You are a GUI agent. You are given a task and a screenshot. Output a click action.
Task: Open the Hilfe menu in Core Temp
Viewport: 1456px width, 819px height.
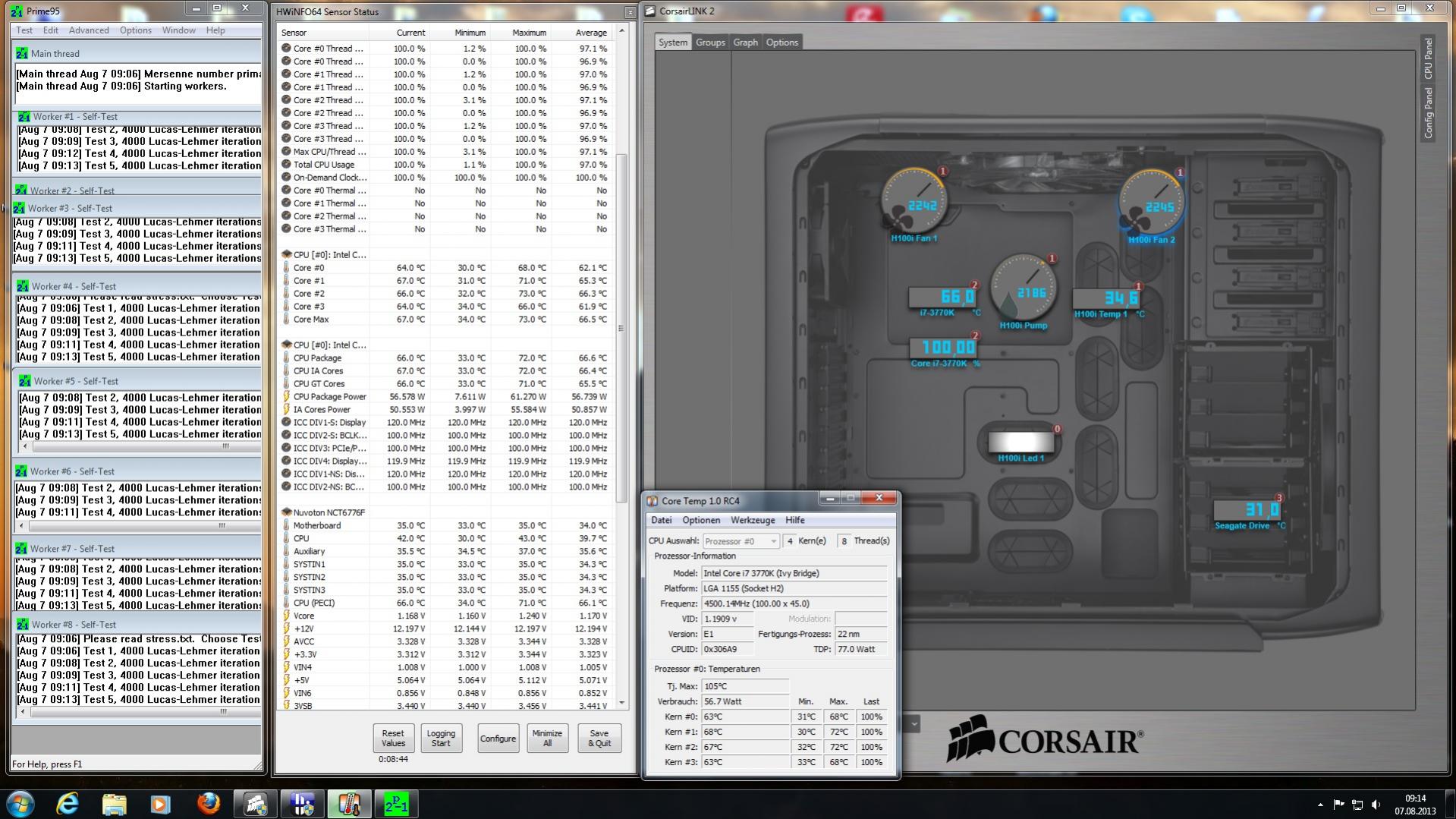point(795,521)
